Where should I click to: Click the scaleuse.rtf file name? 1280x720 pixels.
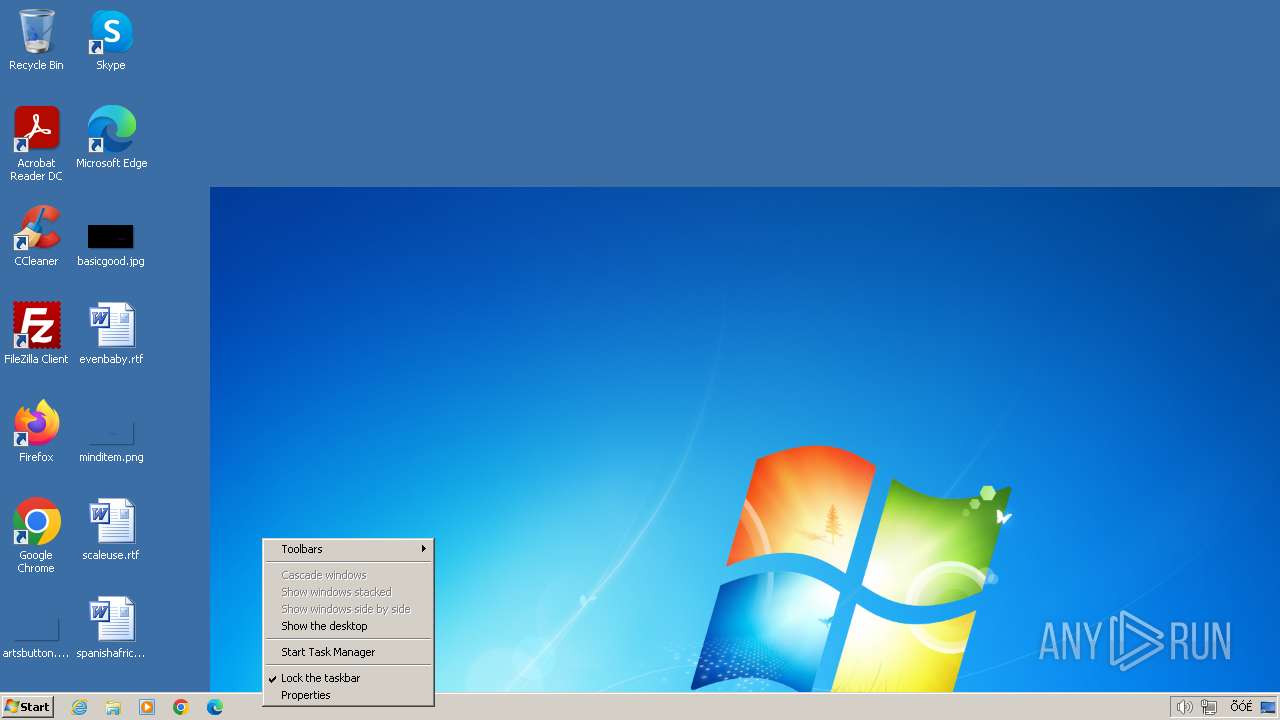click(111, 555)
